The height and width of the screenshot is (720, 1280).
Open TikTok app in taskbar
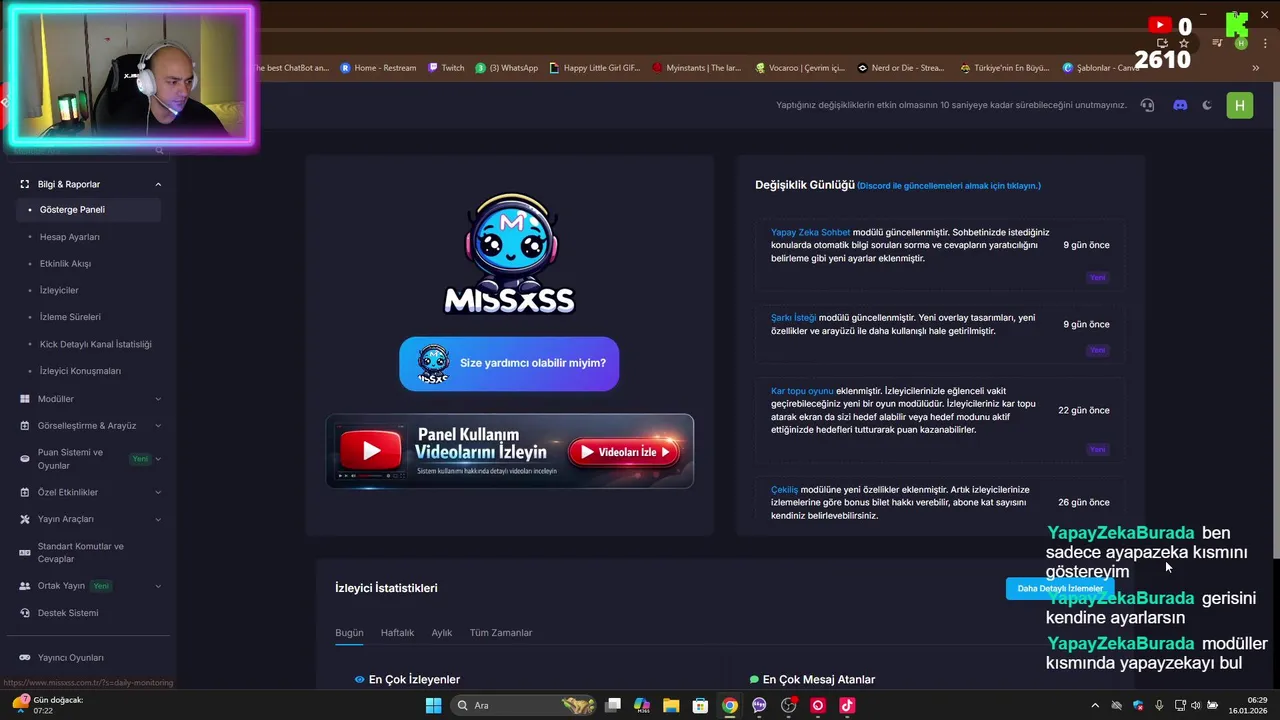click(x=847, y=705)
